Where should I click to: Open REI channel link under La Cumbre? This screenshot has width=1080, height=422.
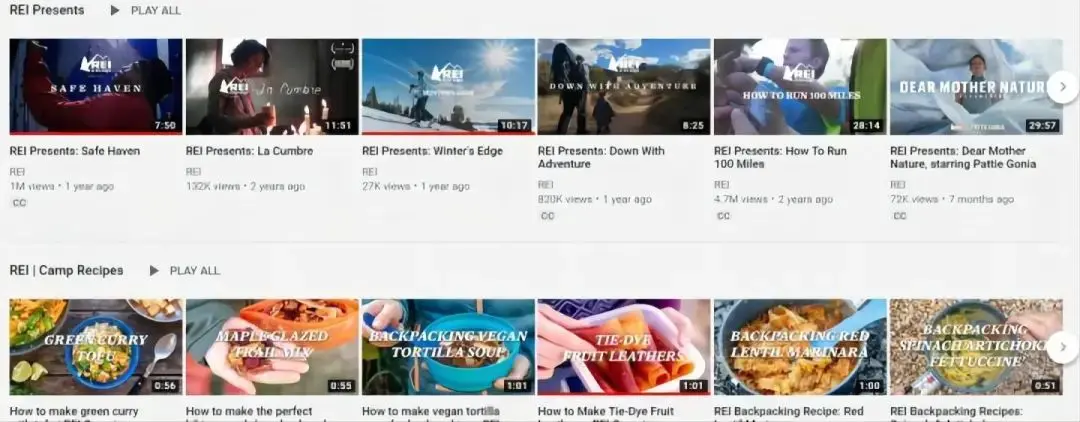pyautogui.click(x=194, y=172)
